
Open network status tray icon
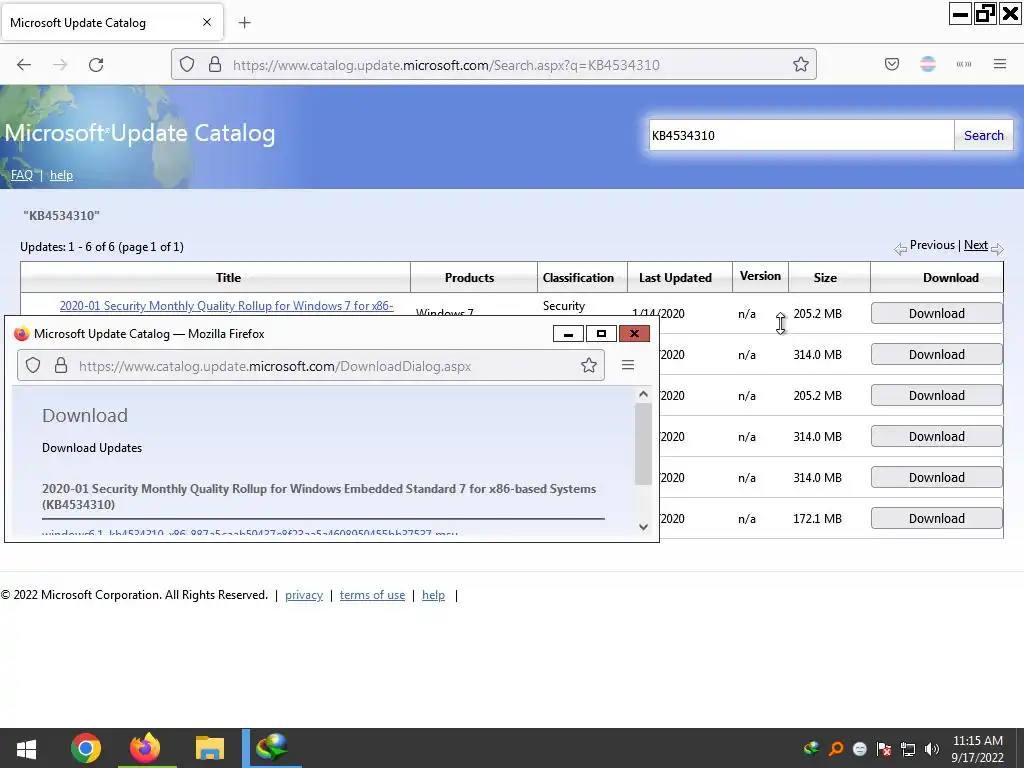(x=908, y=748)
